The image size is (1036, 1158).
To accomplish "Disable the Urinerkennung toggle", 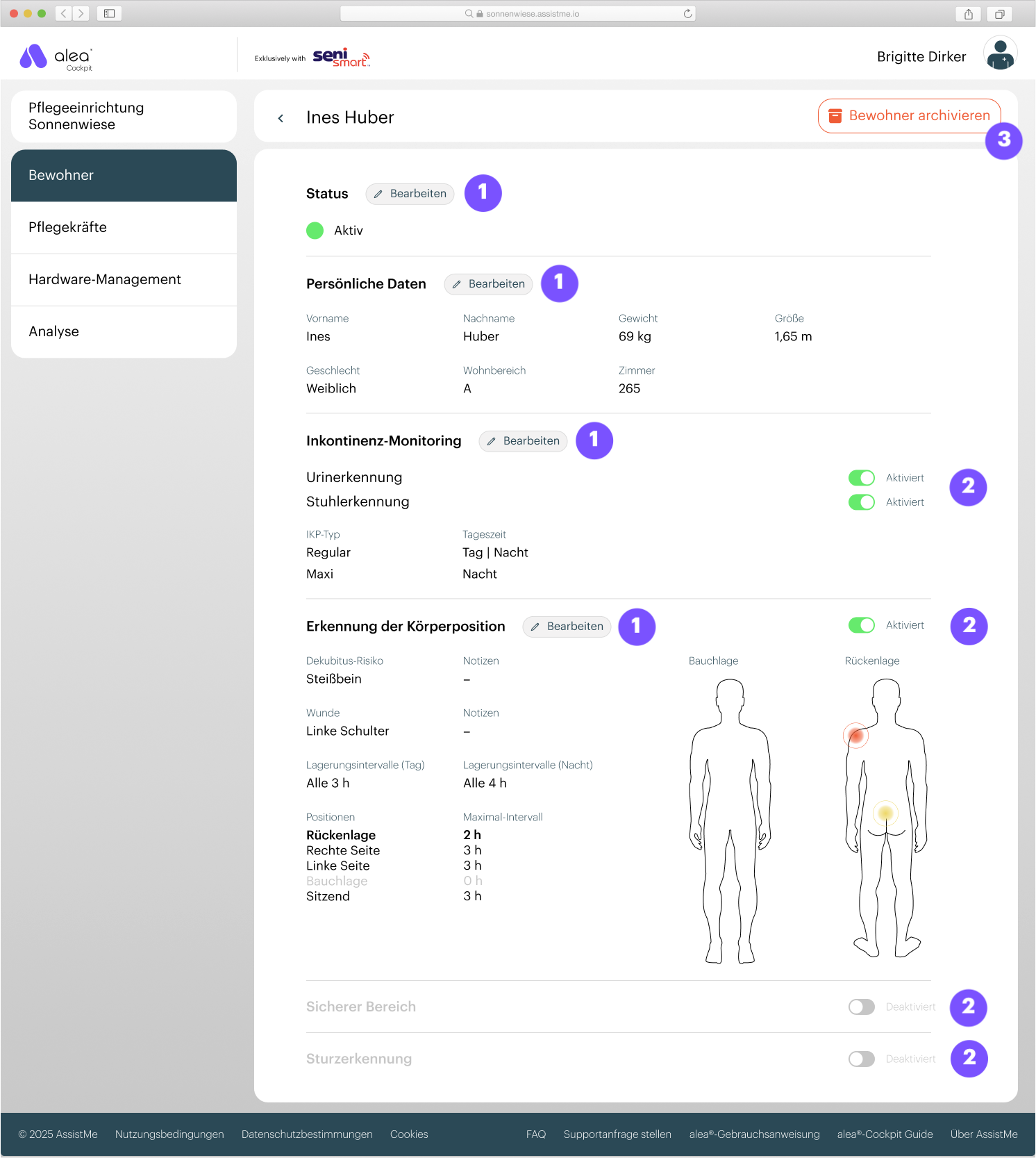I will 861,478.
